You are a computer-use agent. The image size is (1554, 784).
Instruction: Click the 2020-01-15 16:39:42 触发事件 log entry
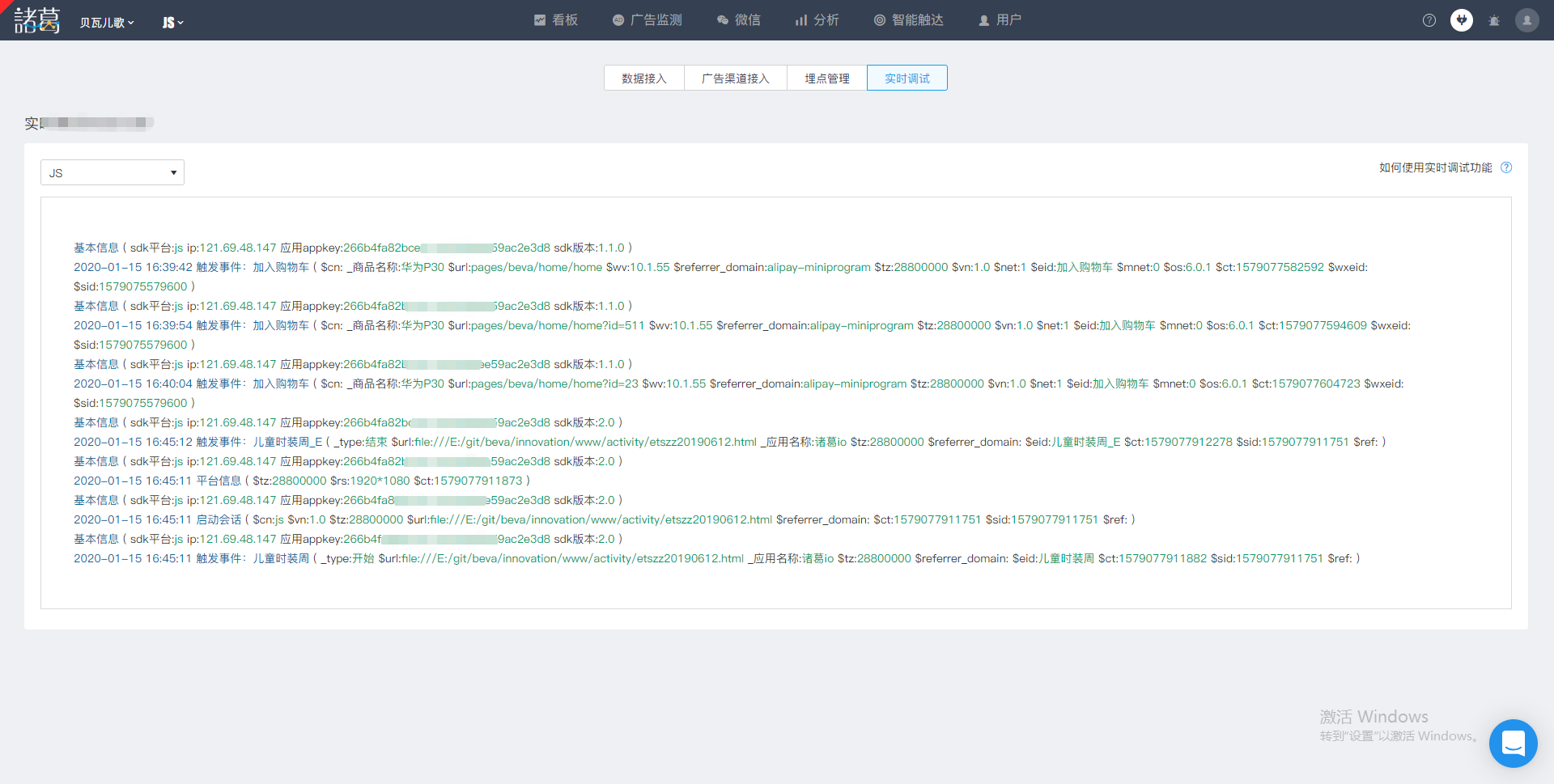(x=720, y=277)
